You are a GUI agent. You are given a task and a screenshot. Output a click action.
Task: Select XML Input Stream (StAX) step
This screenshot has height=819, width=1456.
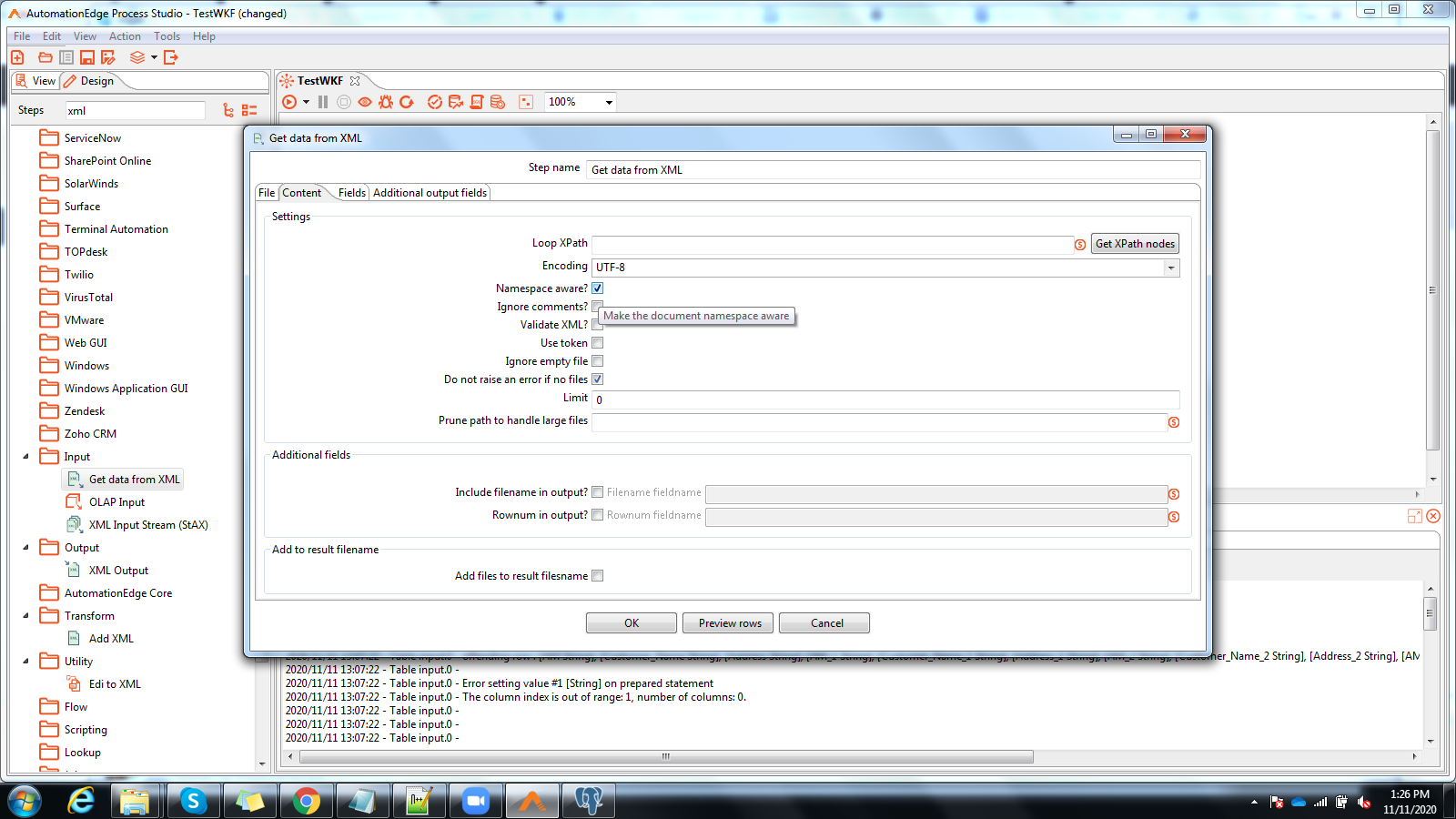tap(137, 525)
